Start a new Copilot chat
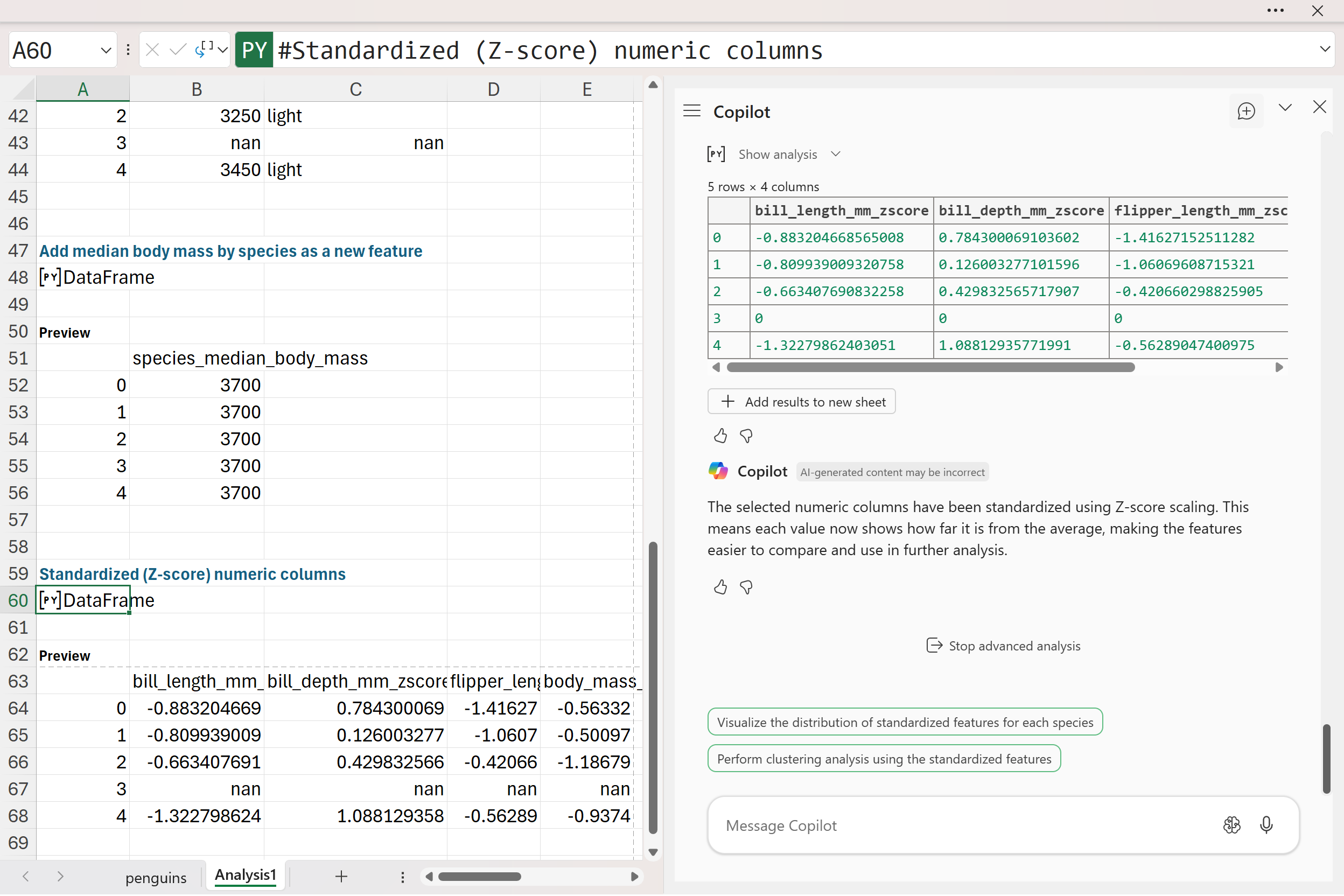The width and height of the screenshot is (1344, 896). pyautogui.click(x=1245, y=111)
